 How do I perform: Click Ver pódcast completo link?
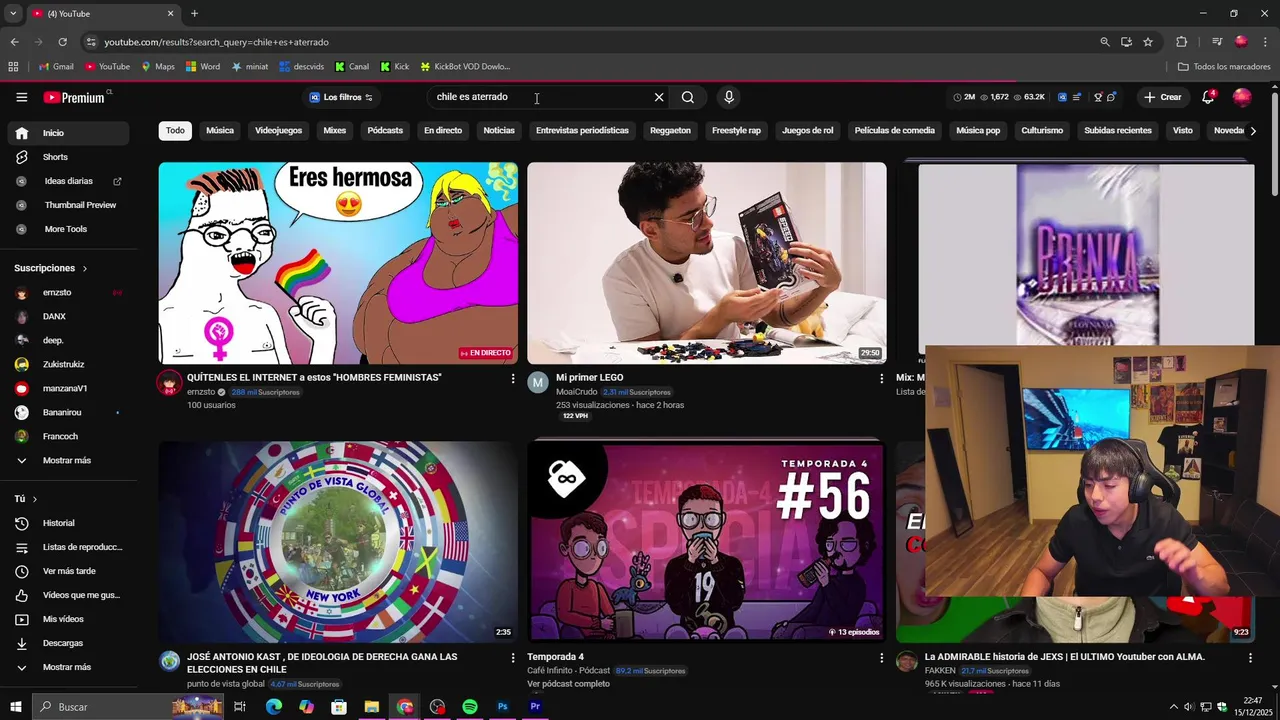[568, 684]
